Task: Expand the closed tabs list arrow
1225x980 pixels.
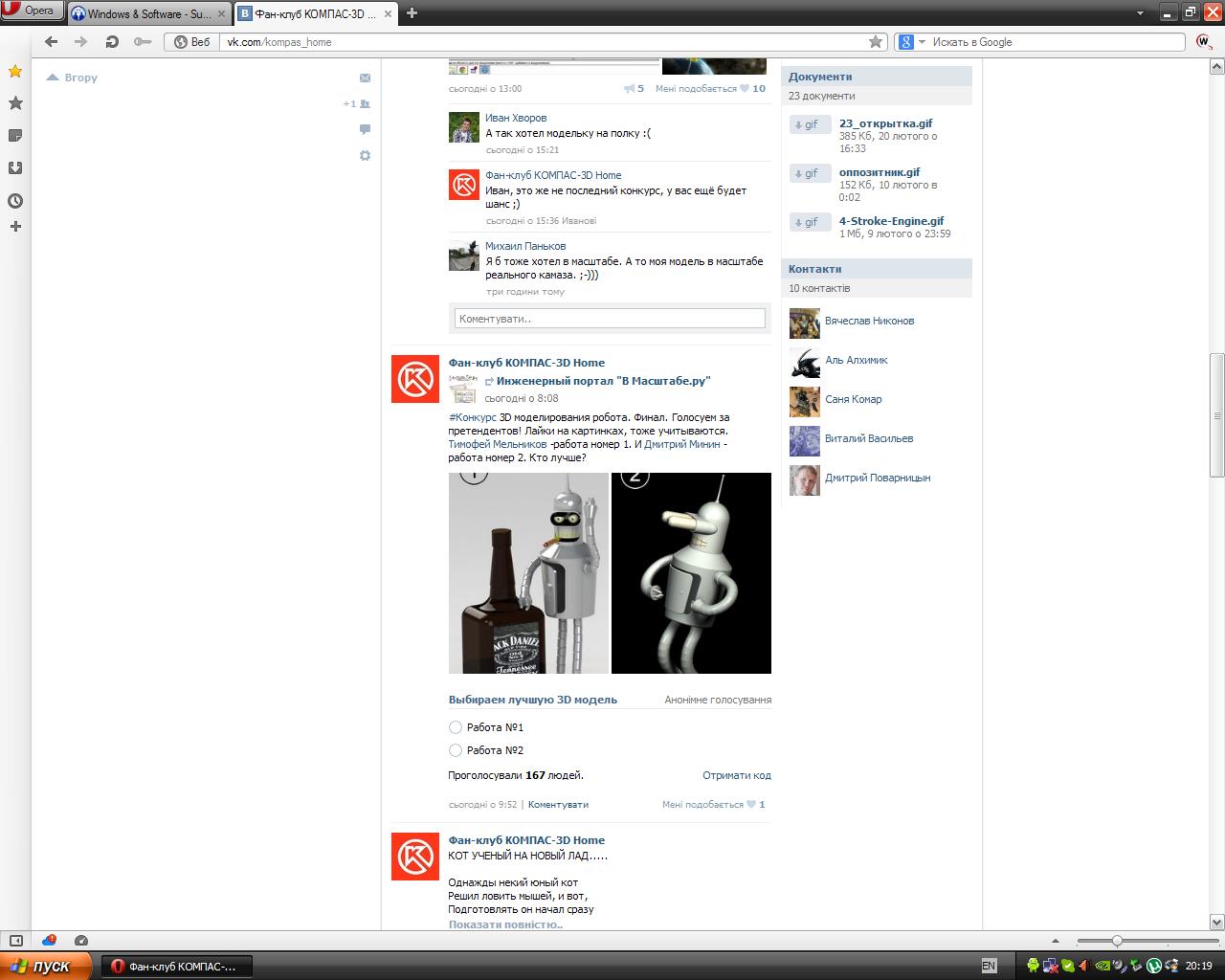Action: tap(1140, 13)
